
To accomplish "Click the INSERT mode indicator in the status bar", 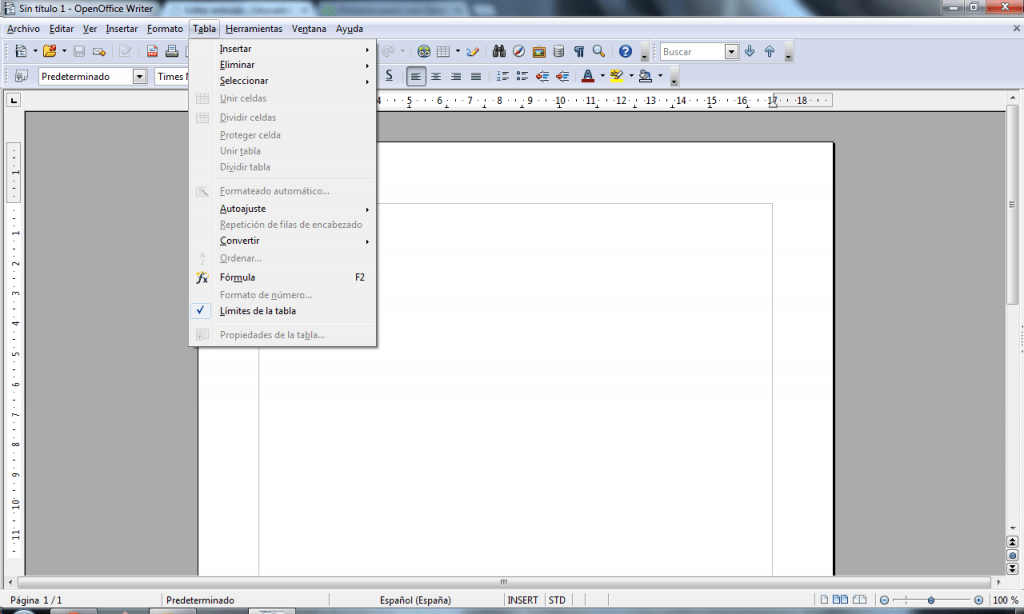I will click(523, 599).
